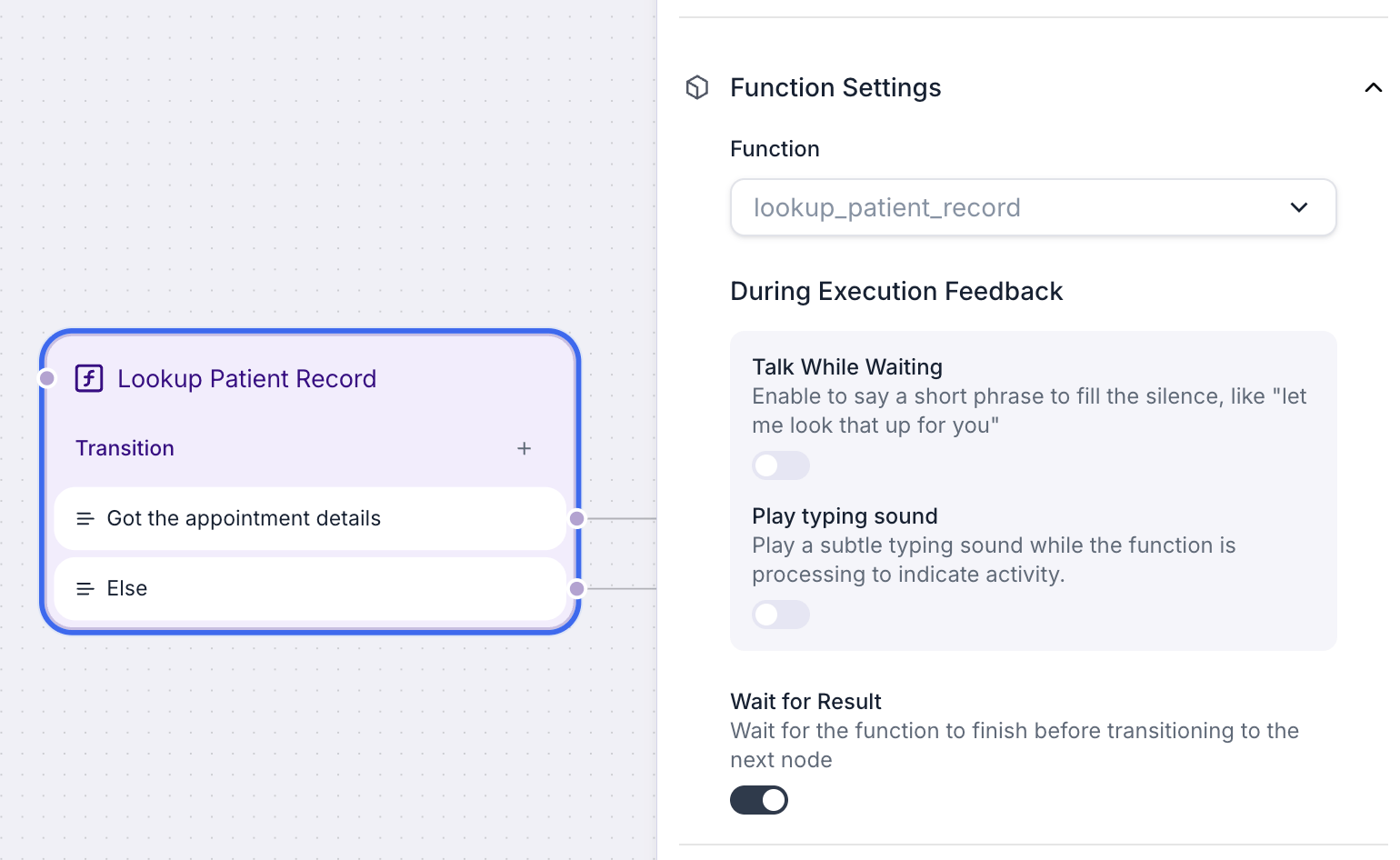Screen dimensions: 1400x860
Task: Disable the Wait for Result toggle
Action: tap(759, 800)
